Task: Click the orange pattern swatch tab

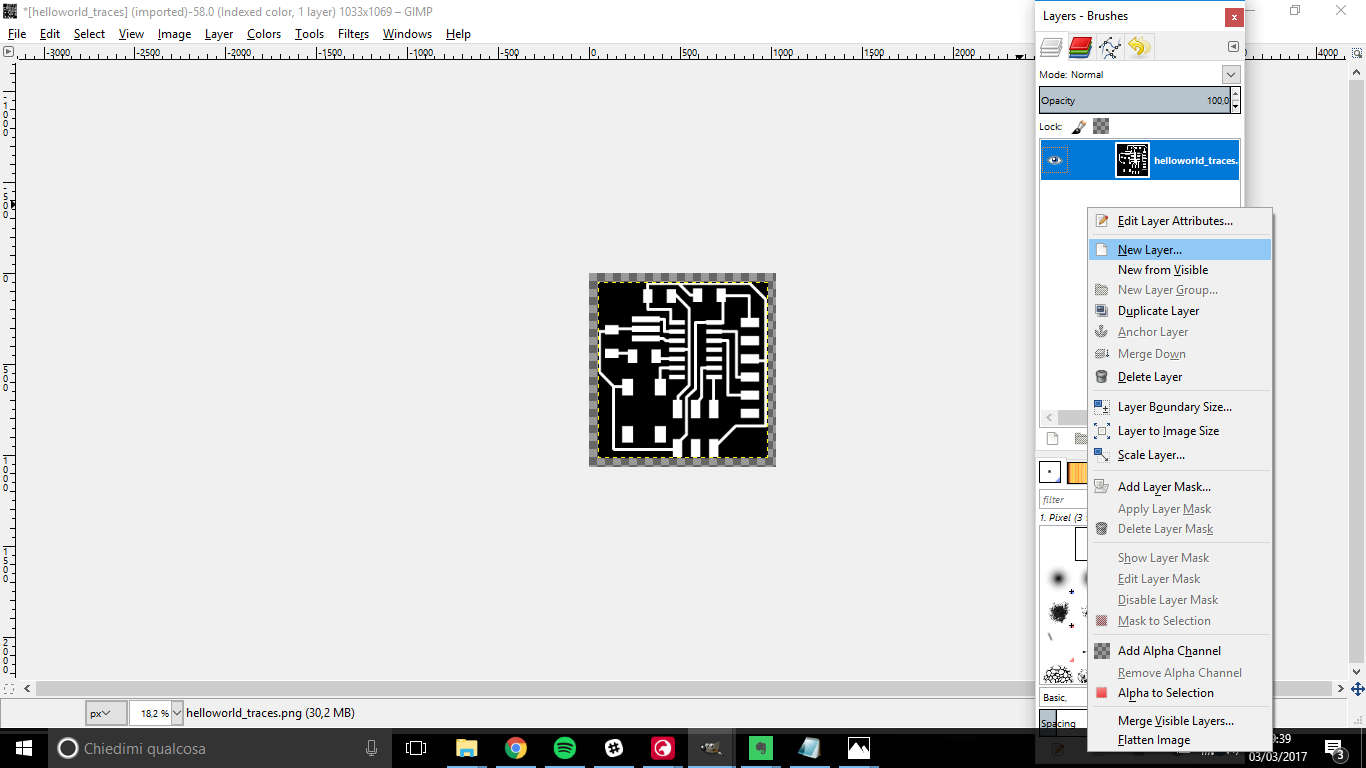Action: click(1077, 472)
